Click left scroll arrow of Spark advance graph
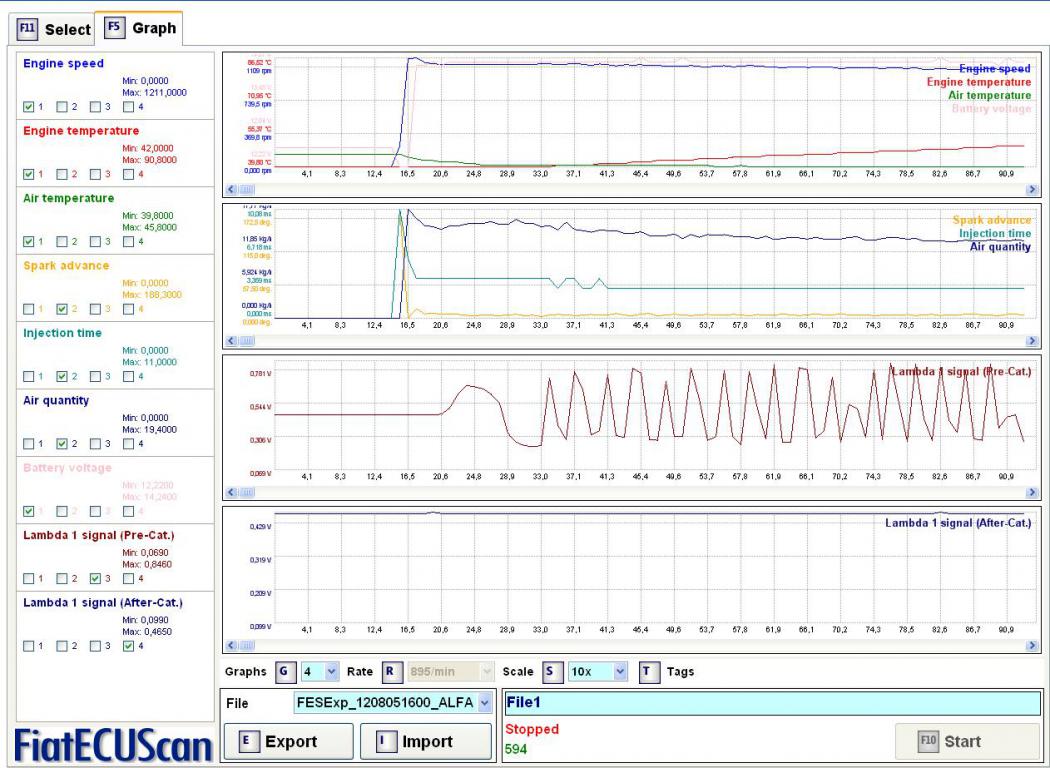1050x768 pixels. (230, 340)
